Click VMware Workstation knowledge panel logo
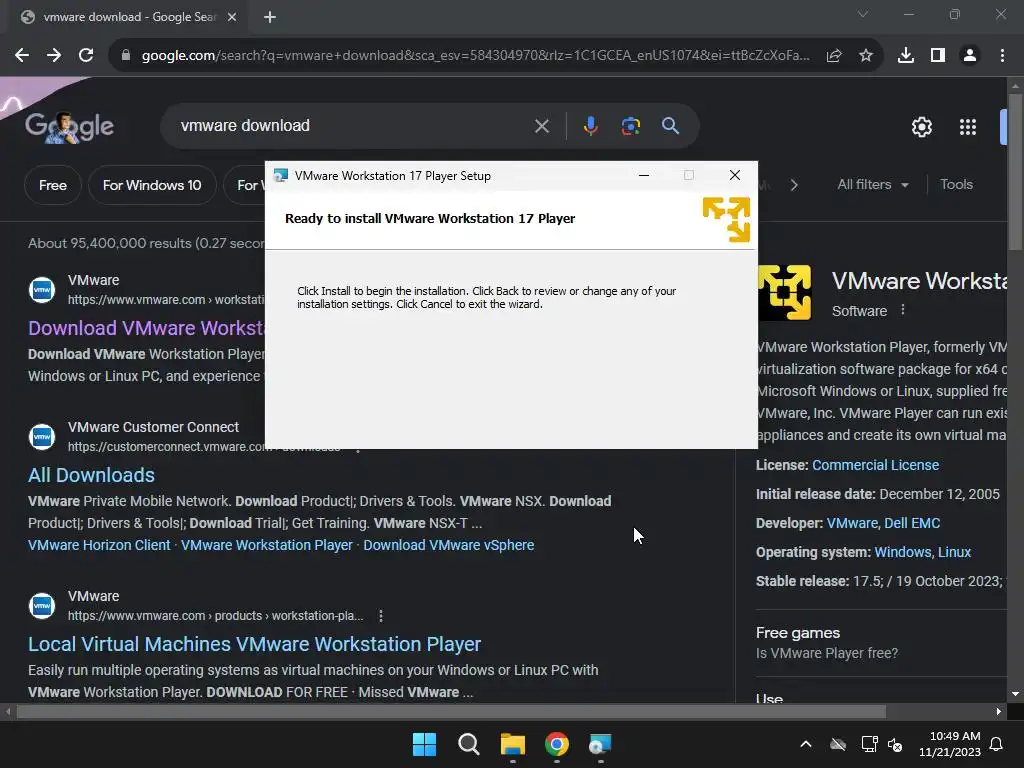The width and height of the screenshot is (1024, 768). click(x=784, y=292)
